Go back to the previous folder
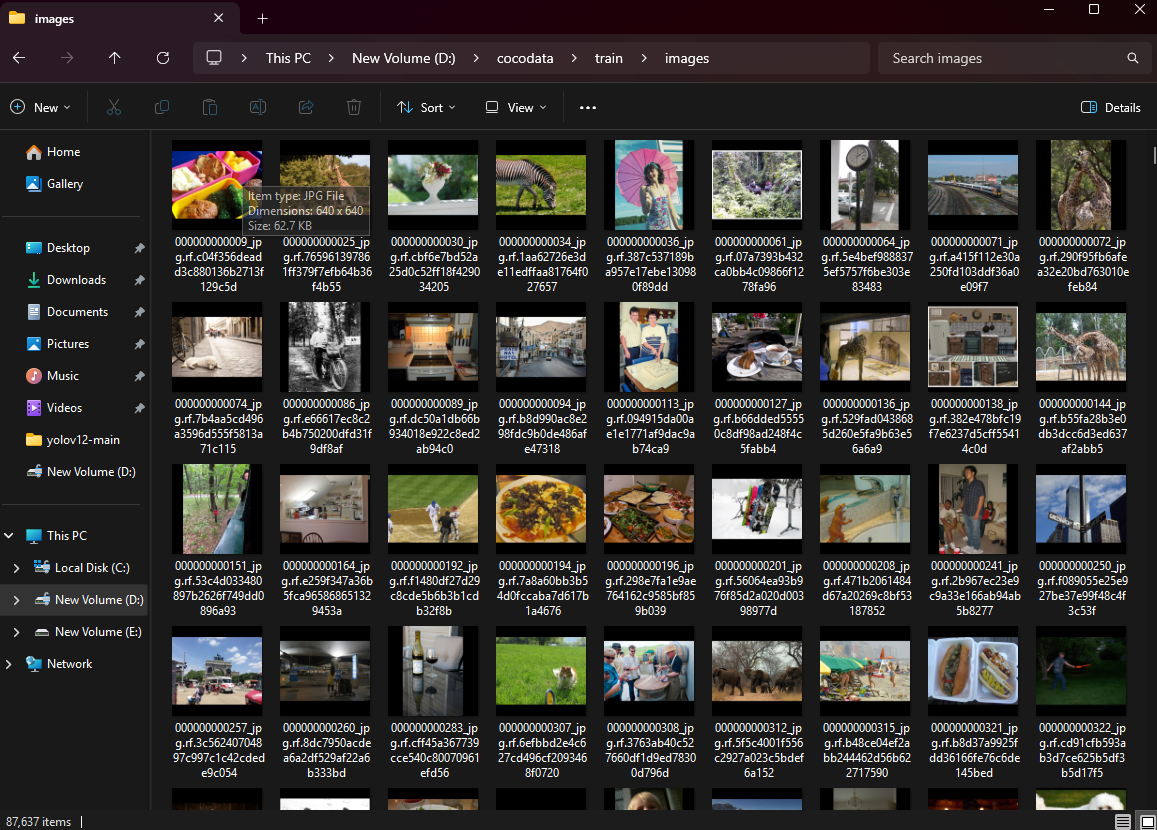 click(19, 58)
